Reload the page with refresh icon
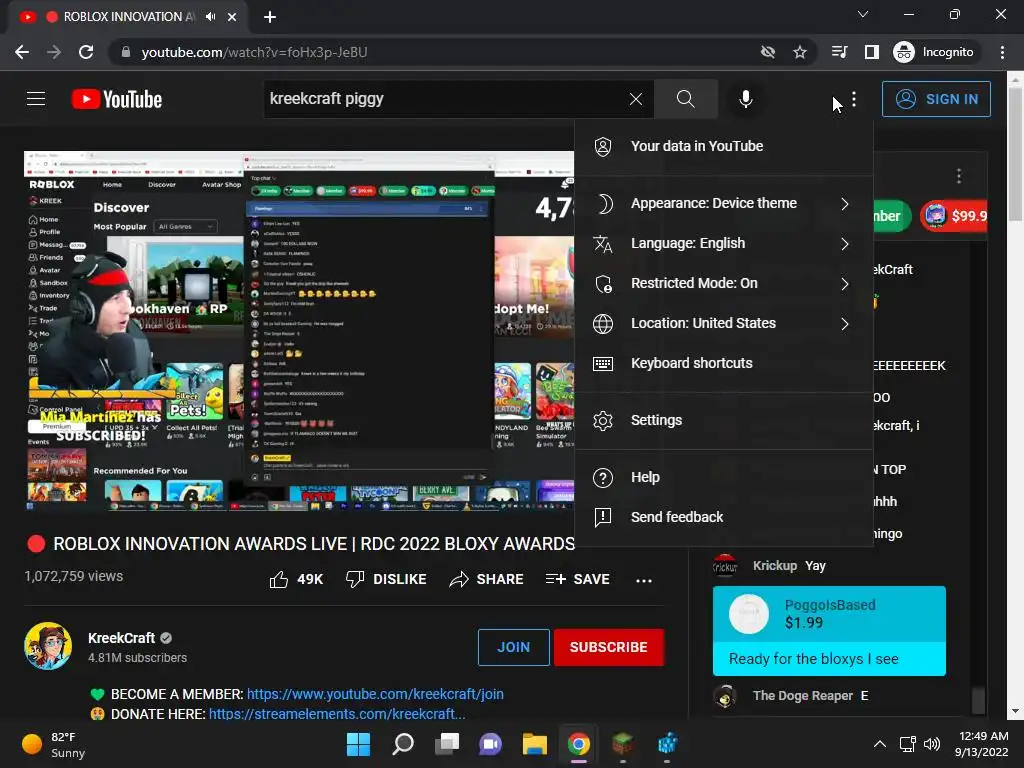Viewport: 1024px width, 768px height. (x=86, y=52)
